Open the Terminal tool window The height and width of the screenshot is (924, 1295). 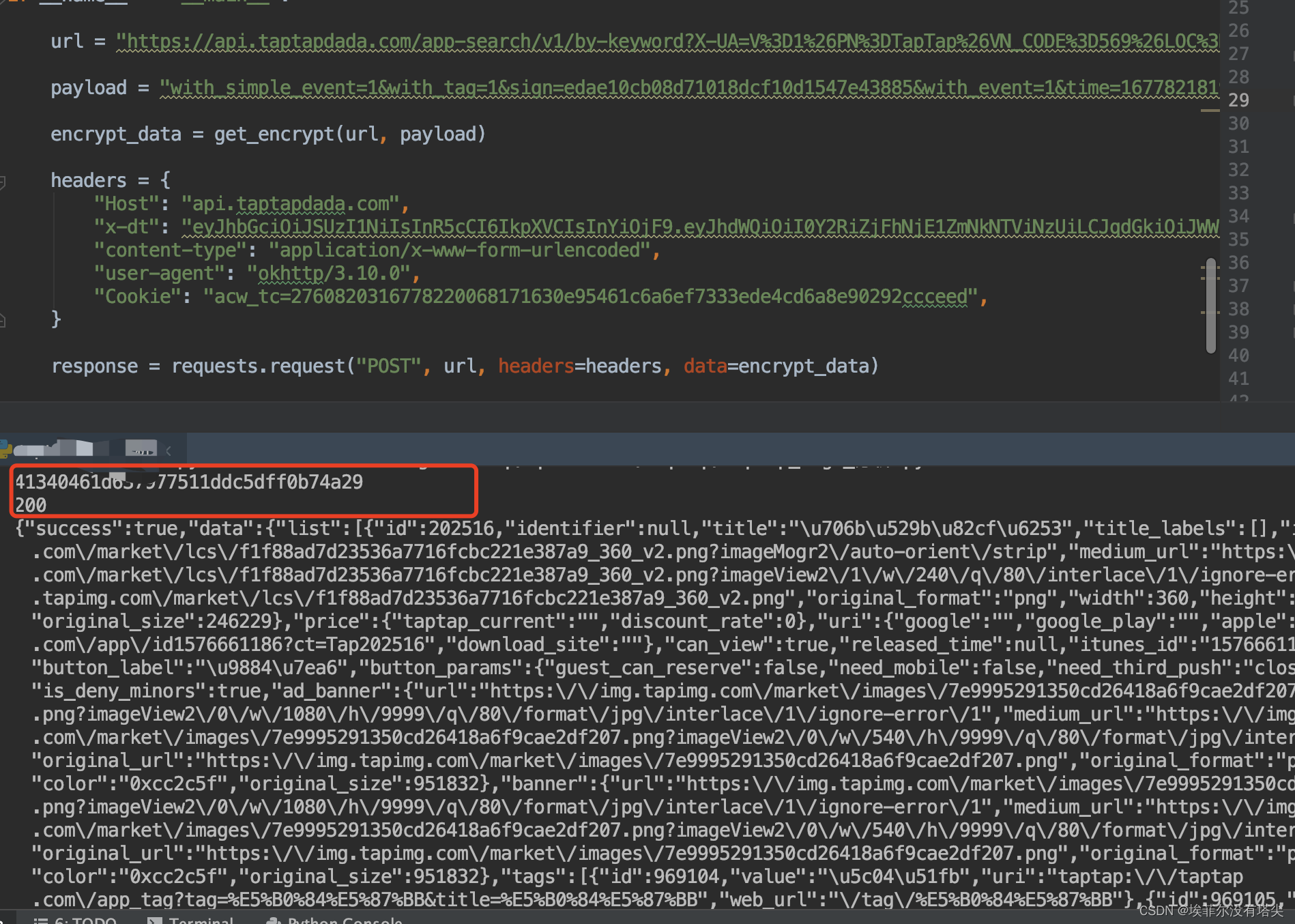pos(190,919)
